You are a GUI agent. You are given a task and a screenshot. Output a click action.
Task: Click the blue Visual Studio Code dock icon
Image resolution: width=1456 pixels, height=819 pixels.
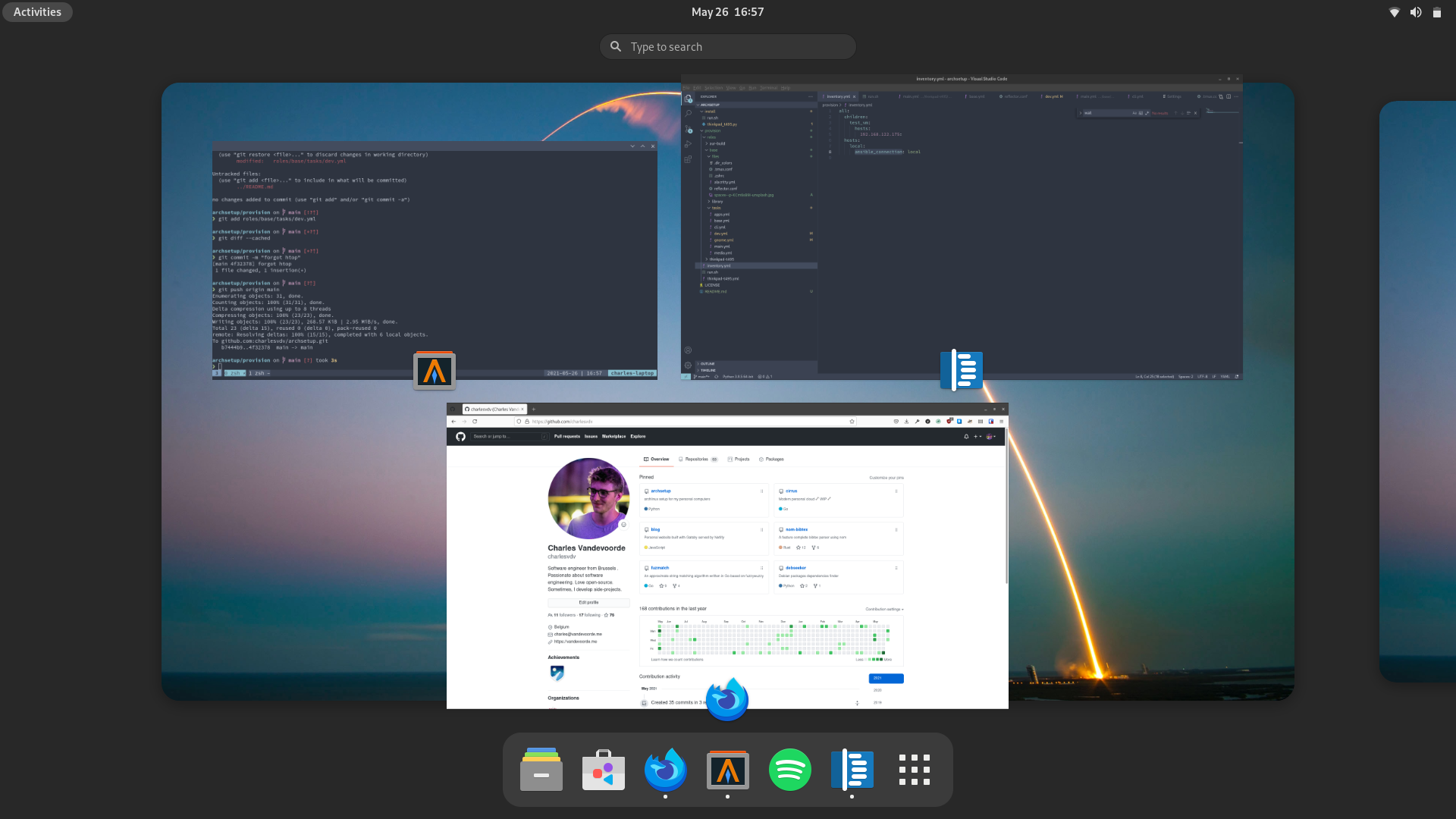click(x=852, y=770)
